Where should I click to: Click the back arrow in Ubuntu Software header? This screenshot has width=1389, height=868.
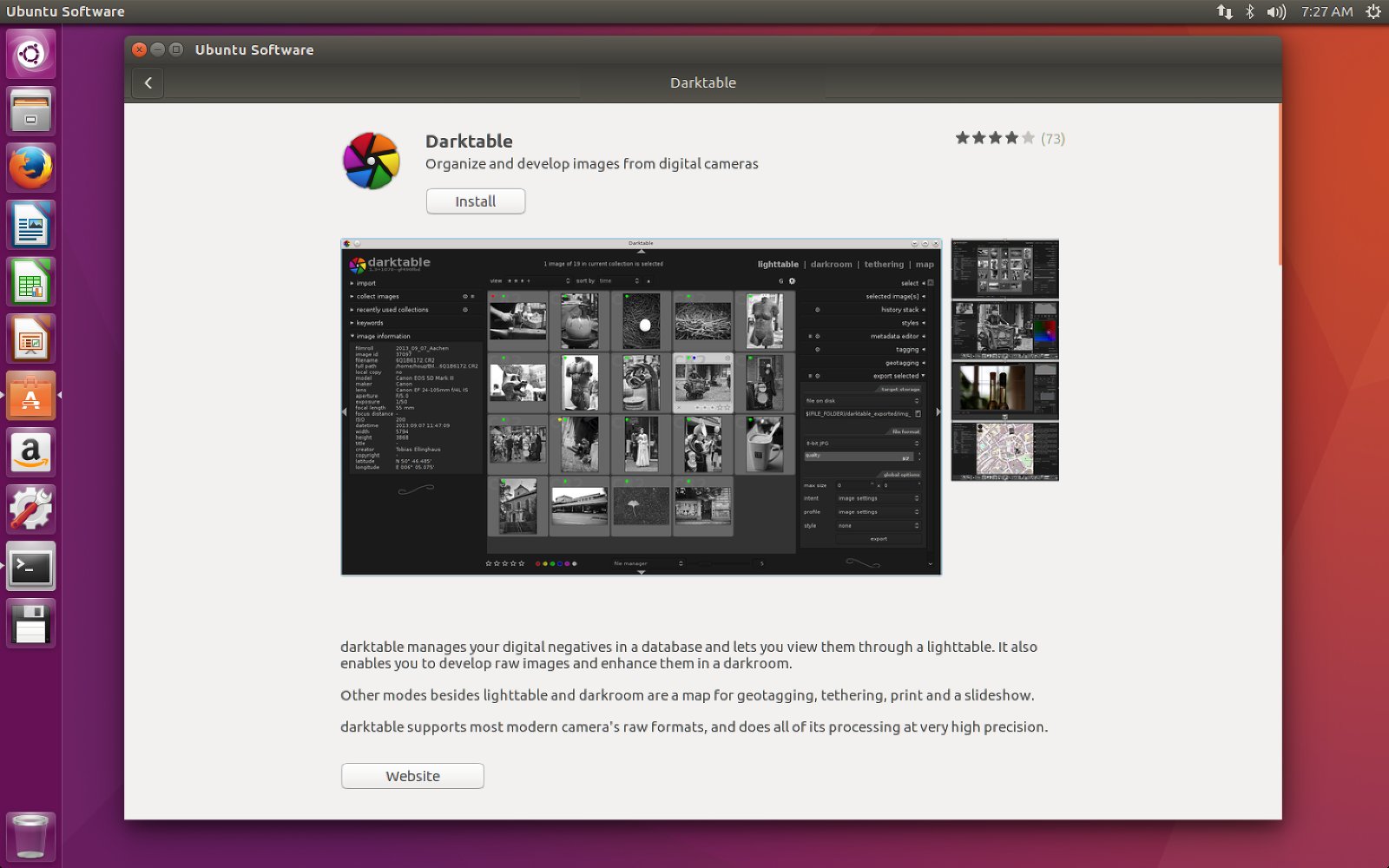click(148, 83)
